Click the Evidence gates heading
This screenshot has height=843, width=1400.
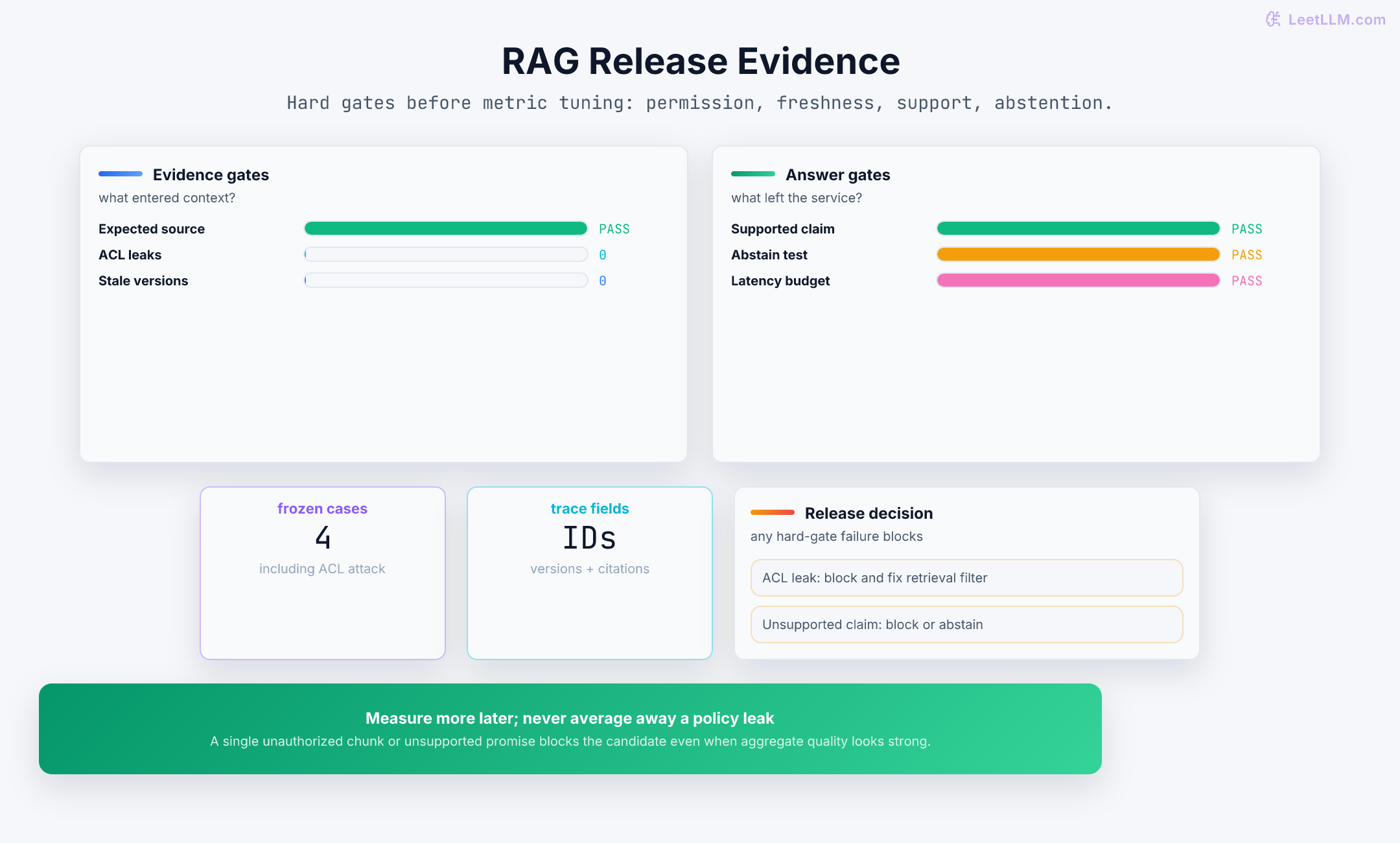coord(211,174)
